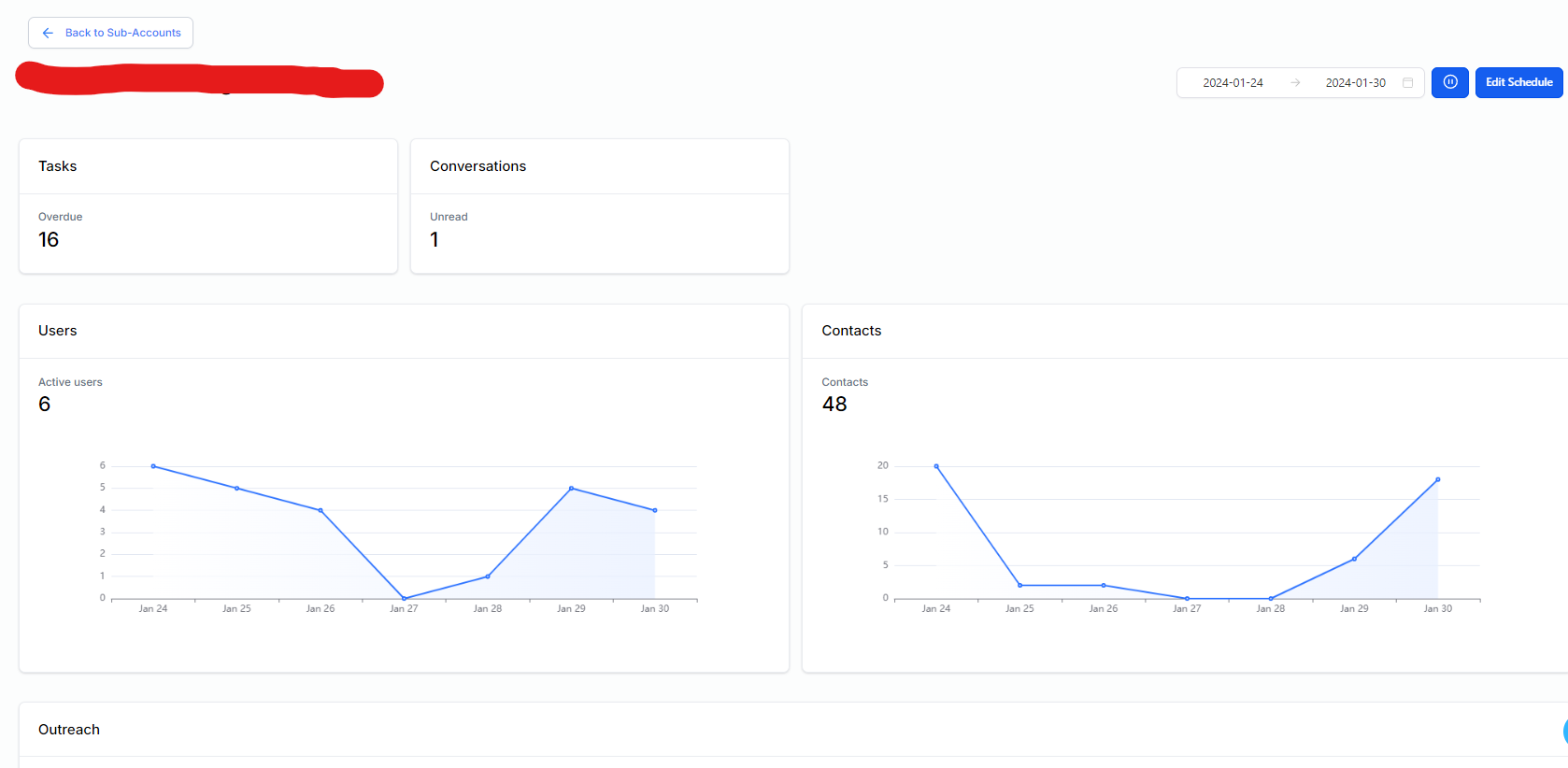Click Jan 29 data point on Contacts chart
Image resolution: width=1568 pixels, height=768 pixels.
(x=1354, y=559)
